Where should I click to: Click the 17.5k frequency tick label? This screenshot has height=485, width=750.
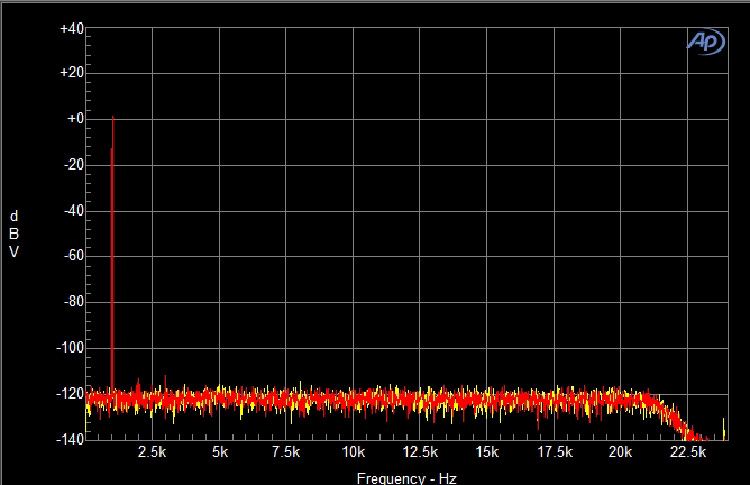pos(554,453)
